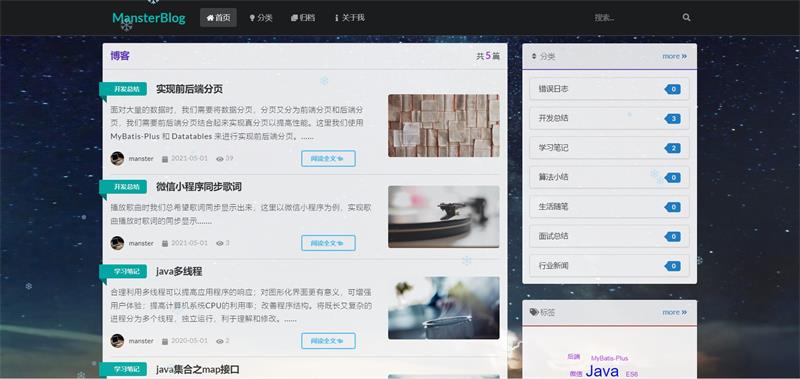Click eye views icon on 微信小程序同步歌词
Image resolution: width=800 pixels, height=379 pixels.
[x=220, y=244]
